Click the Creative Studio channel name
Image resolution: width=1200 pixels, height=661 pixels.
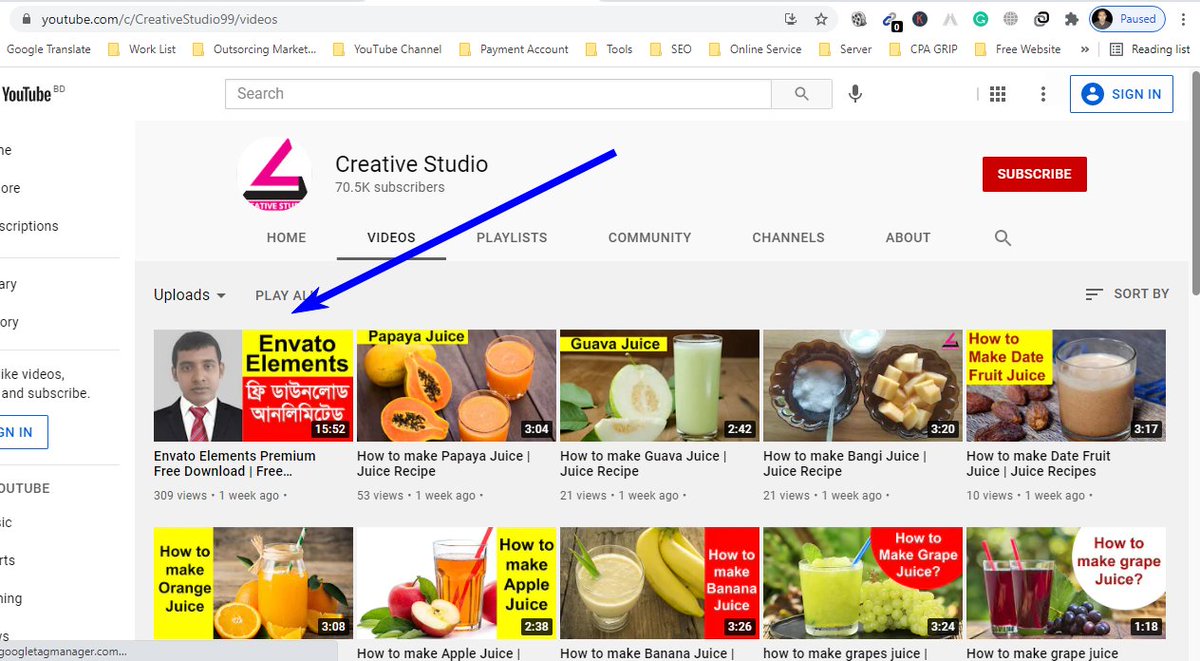point(411,164)
